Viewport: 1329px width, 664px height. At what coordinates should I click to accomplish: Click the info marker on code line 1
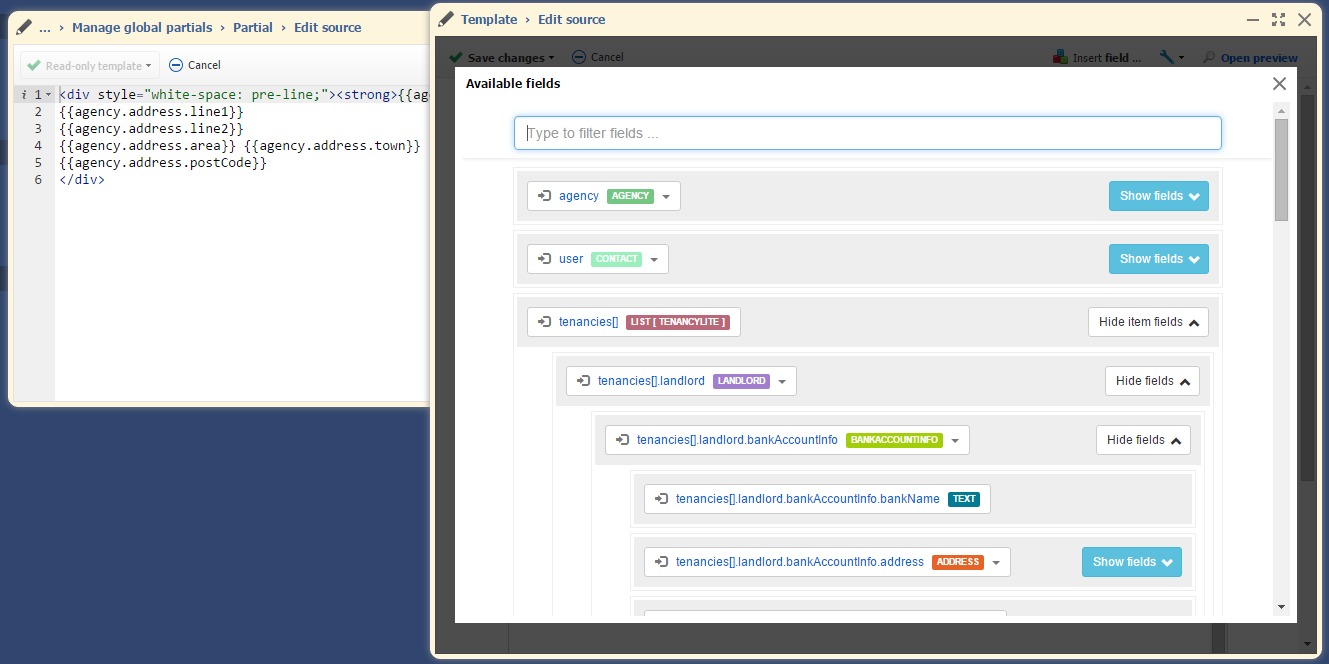[24, 95]
